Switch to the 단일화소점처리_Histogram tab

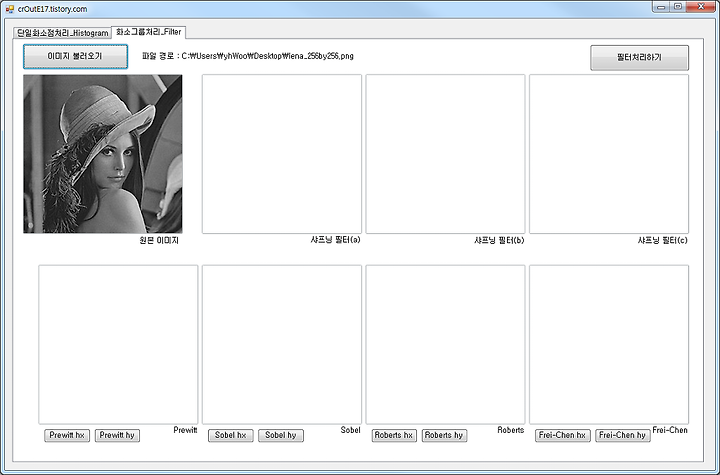pyautogui.click(x=62, y=33)
